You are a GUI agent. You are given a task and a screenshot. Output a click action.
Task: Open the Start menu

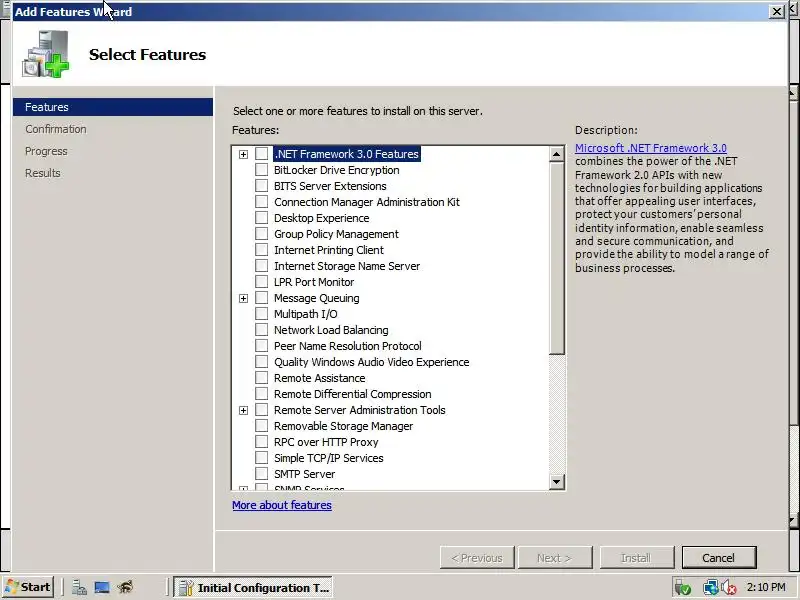(x=28, y=587)
